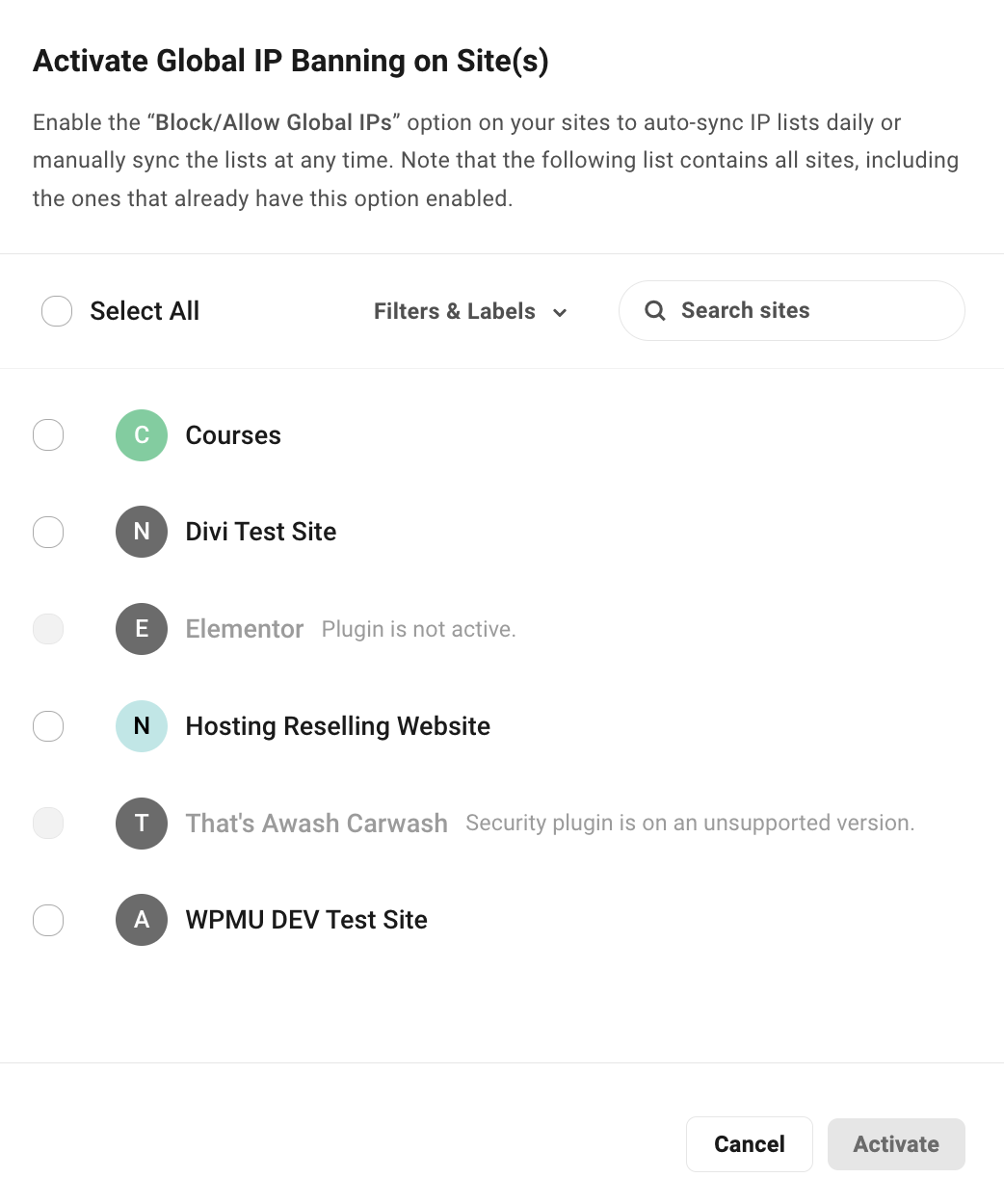Click the chevron next to Filters & Labels
This screenshot has height=1204, width=1004.
[x=561, y=313]
